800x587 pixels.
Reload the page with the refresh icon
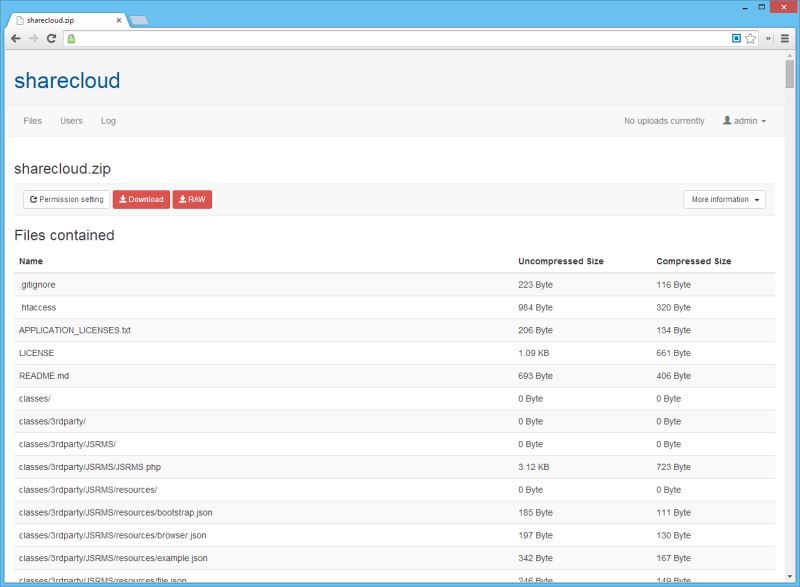pos(51,38)
